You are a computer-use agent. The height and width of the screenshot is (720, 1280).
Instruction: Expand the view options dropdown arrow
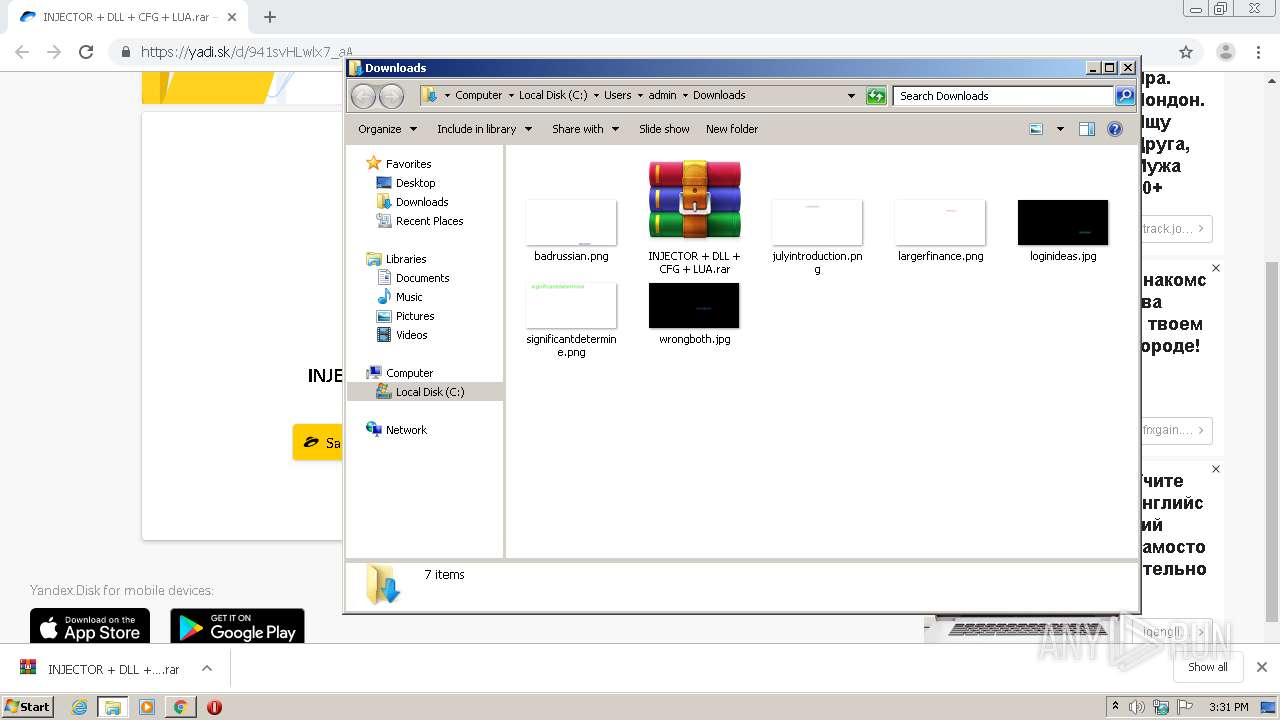(1060, 129)
